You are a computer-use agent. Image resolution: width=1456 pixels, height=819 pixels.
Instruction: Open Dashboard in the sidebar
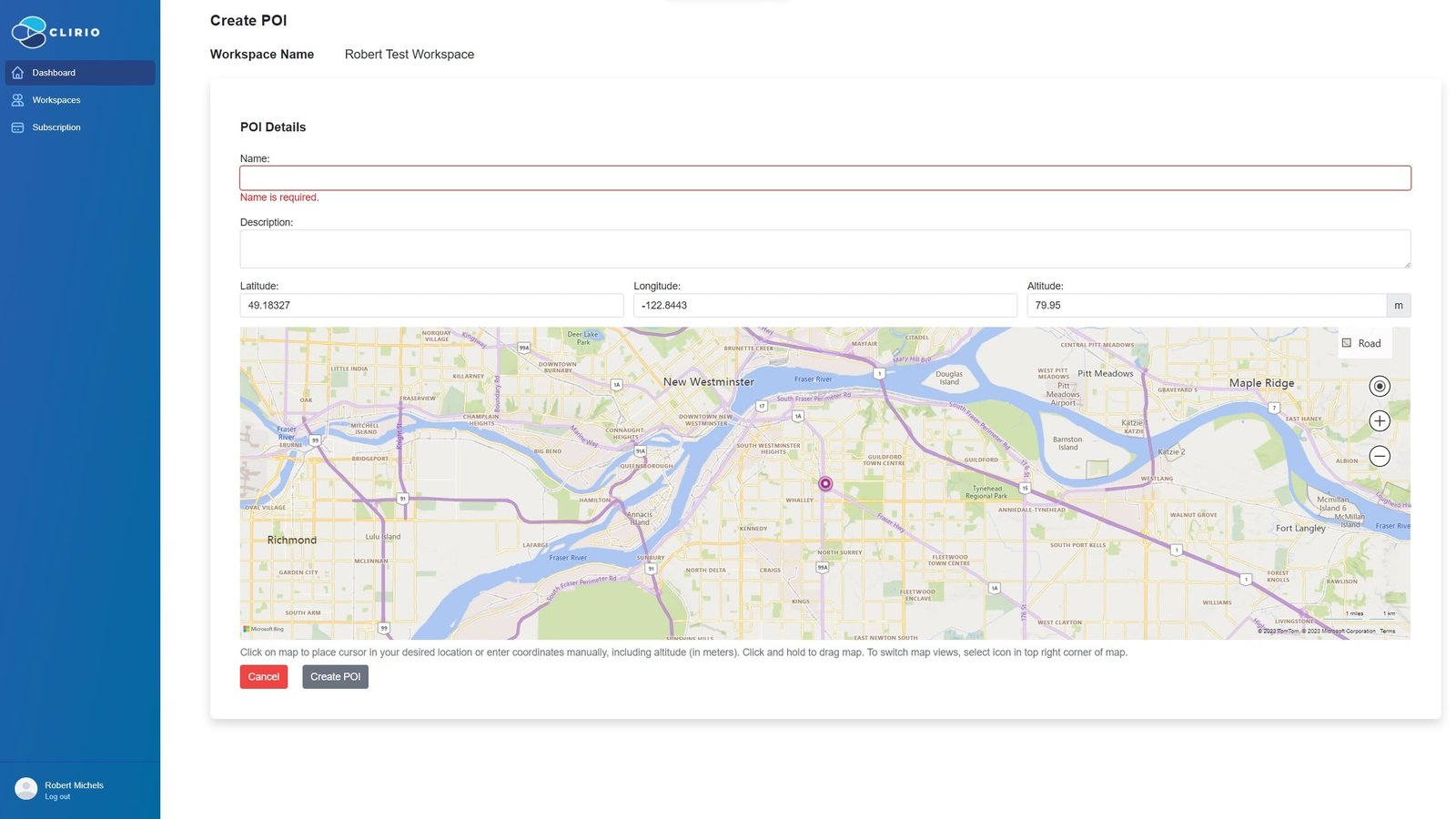tap(80, 73)
